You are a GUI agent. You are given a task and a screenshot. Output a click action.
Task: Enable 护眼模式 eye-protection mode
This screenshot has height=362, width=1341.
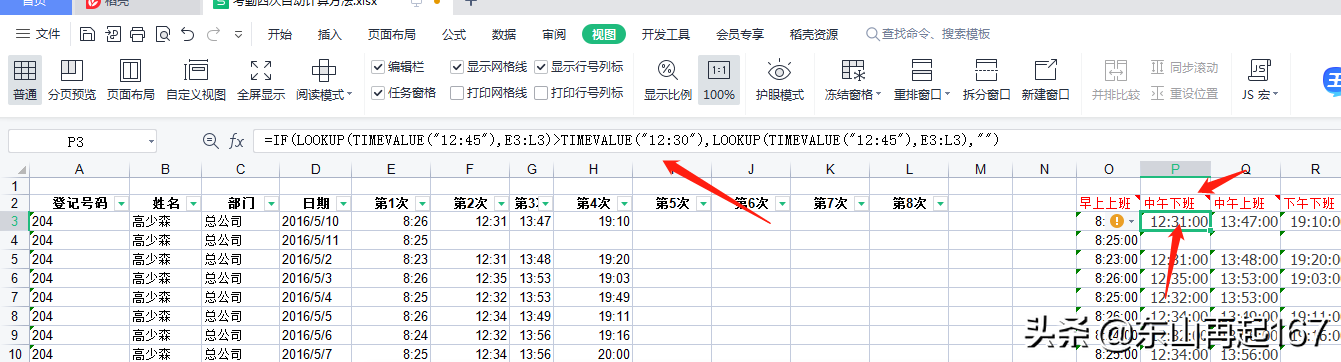tap(779, 80)
